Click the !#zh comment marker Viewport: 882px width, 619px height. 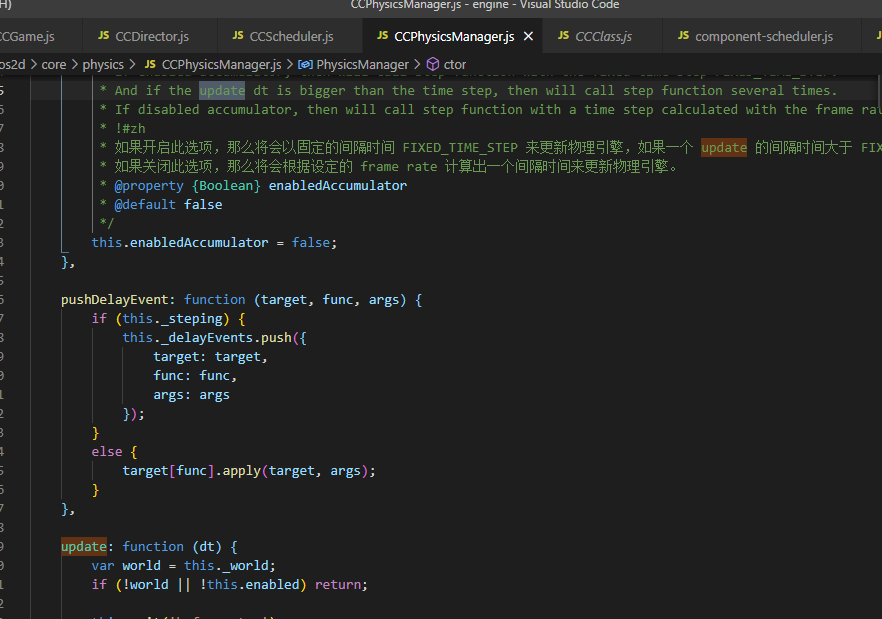pyautogui.click(x=130, y=129)
